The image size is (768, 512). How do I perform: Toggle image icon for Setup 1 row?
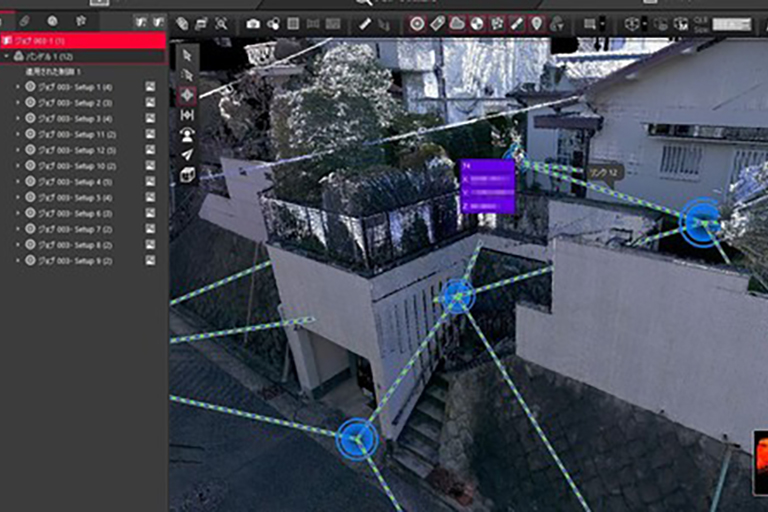[150, 87]
